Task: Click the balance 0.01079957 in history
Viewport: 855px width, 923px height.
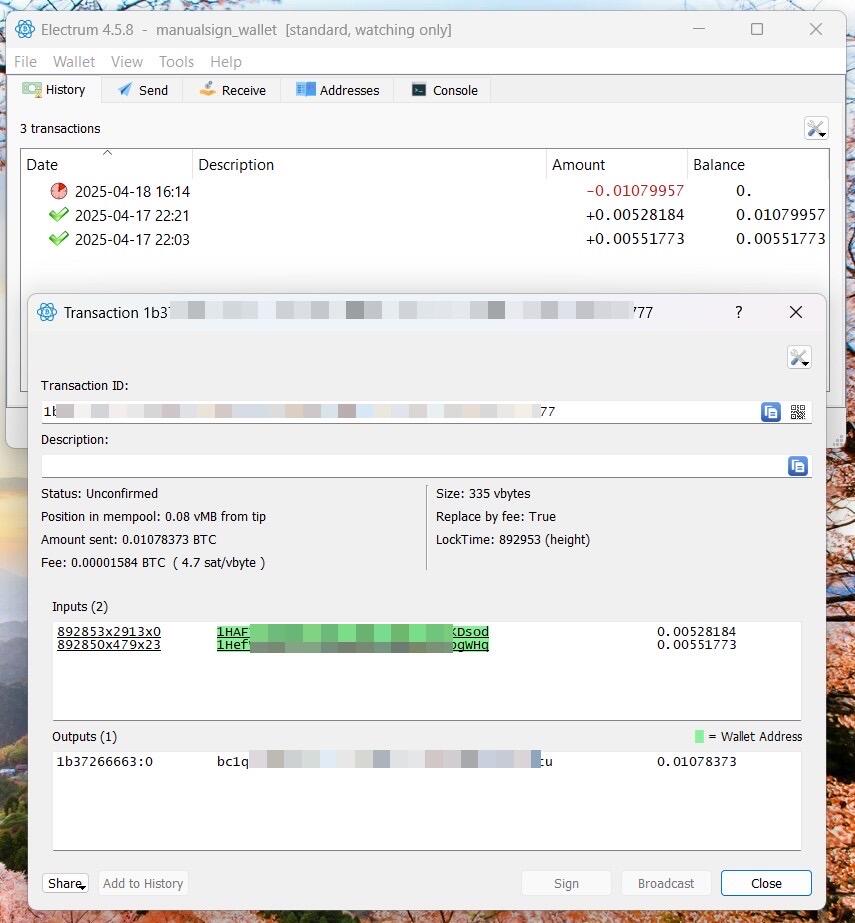Action: click(780, 215)
